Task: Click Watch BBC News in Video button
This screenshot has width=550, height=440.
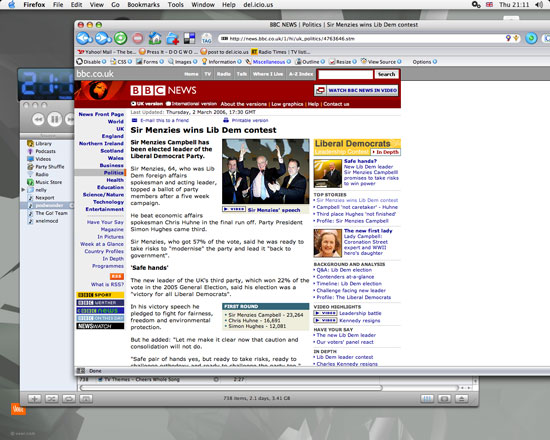Action: [356, 91]
